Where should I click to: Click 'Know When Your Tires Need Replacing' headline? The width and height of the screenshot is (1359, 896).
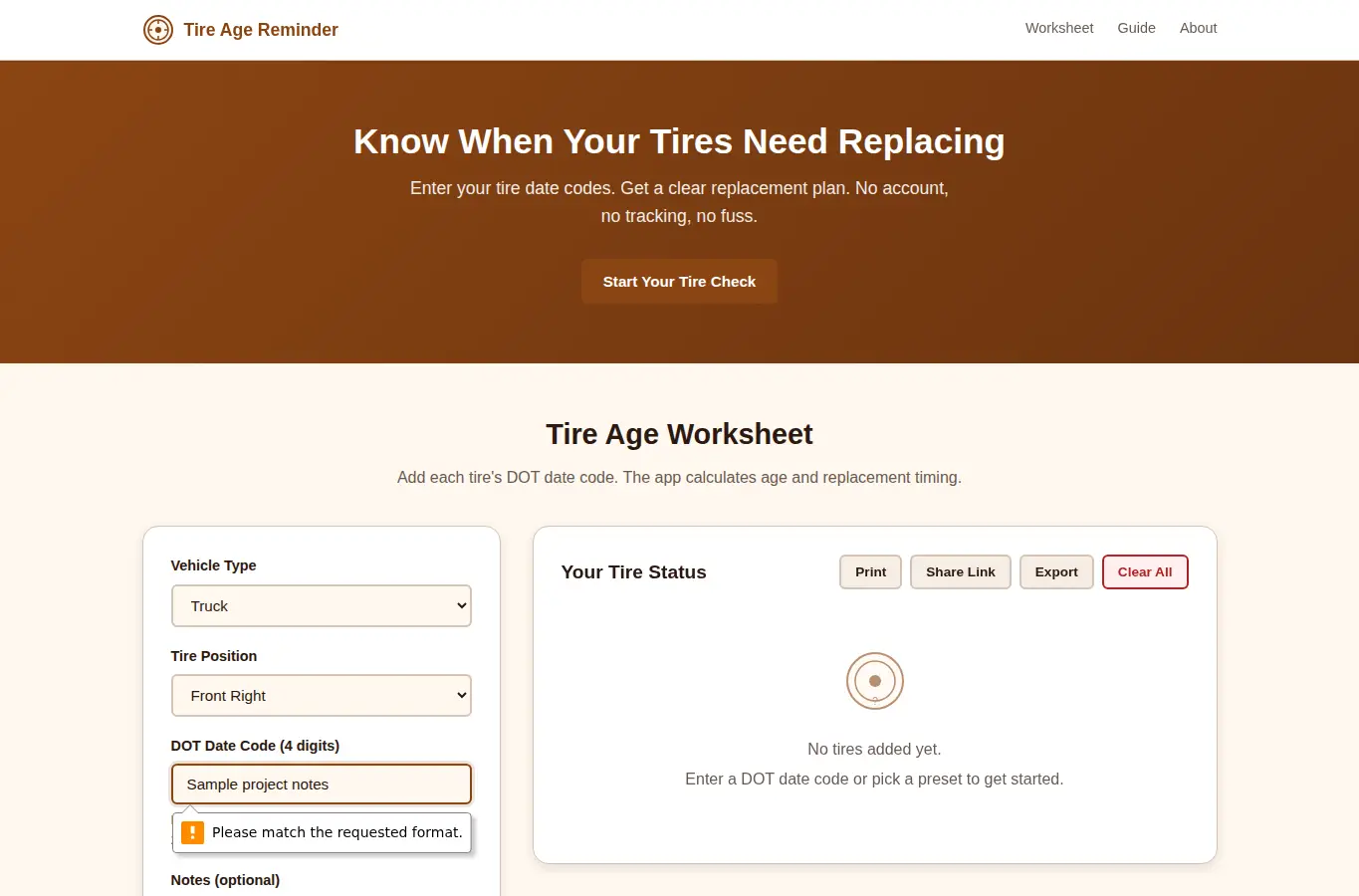point(679,141)
